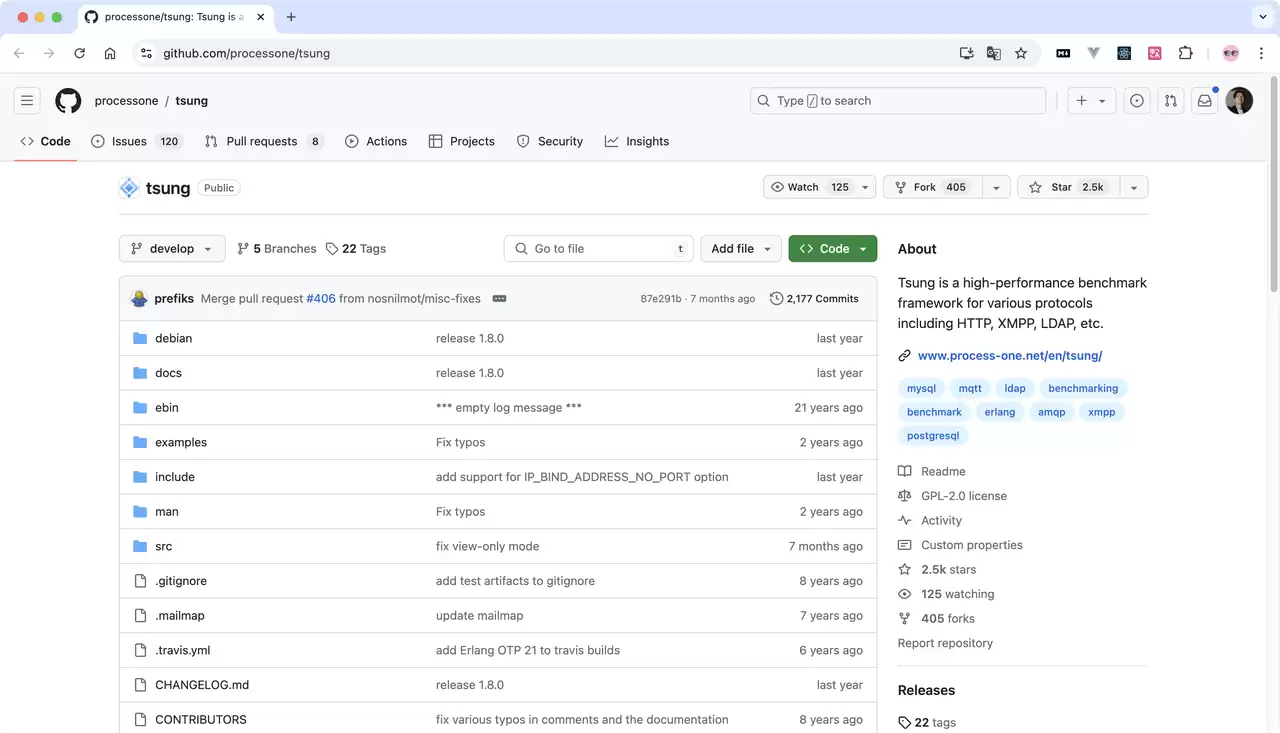This screenshot has height=733, width=1280.
Task: Expand the Star lists caret
Action: 1134,187
